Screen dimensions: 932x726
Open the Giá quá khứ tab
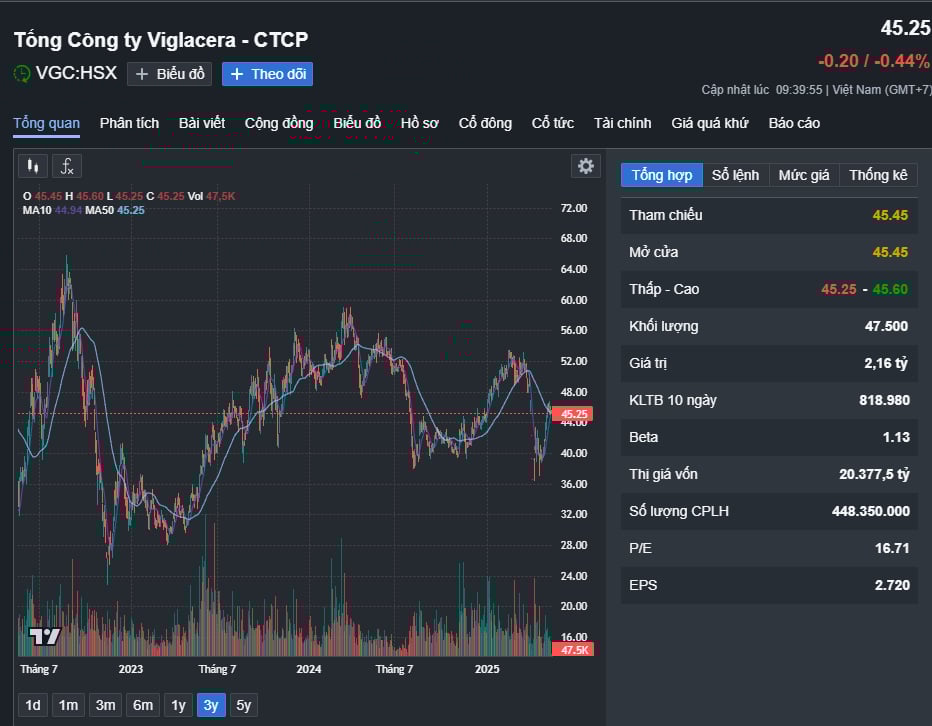(x=710, y=123)
